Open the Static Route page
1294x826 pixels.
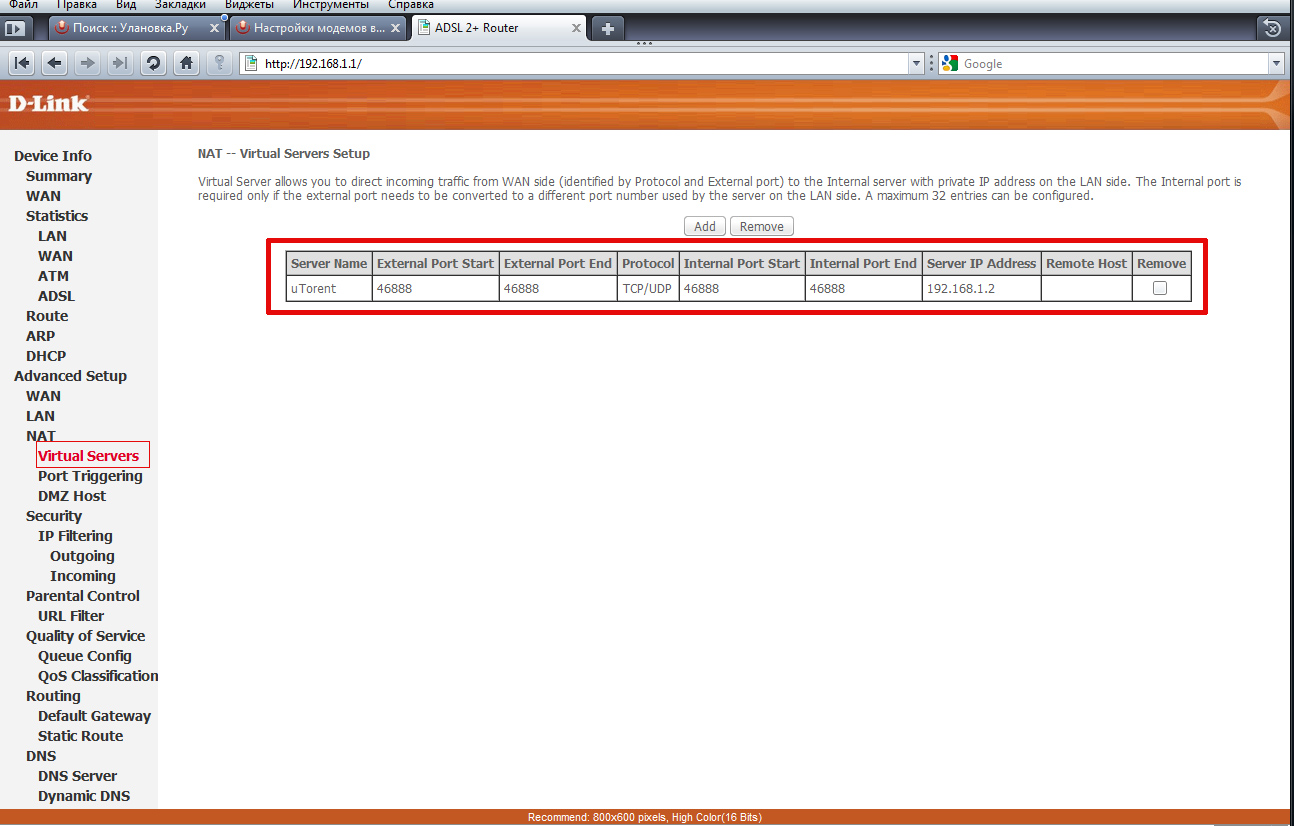[81, 736]
